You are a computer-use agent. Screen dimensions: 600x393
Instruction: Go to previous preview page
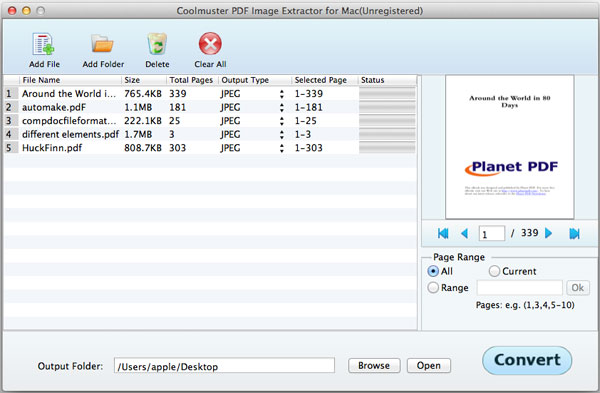tap(465, 233)
